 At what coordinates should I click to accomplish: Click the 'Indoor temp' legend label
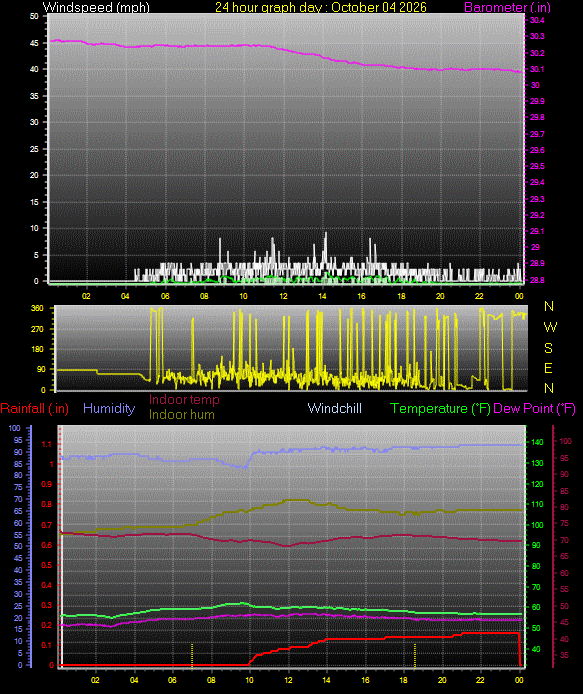184,400
